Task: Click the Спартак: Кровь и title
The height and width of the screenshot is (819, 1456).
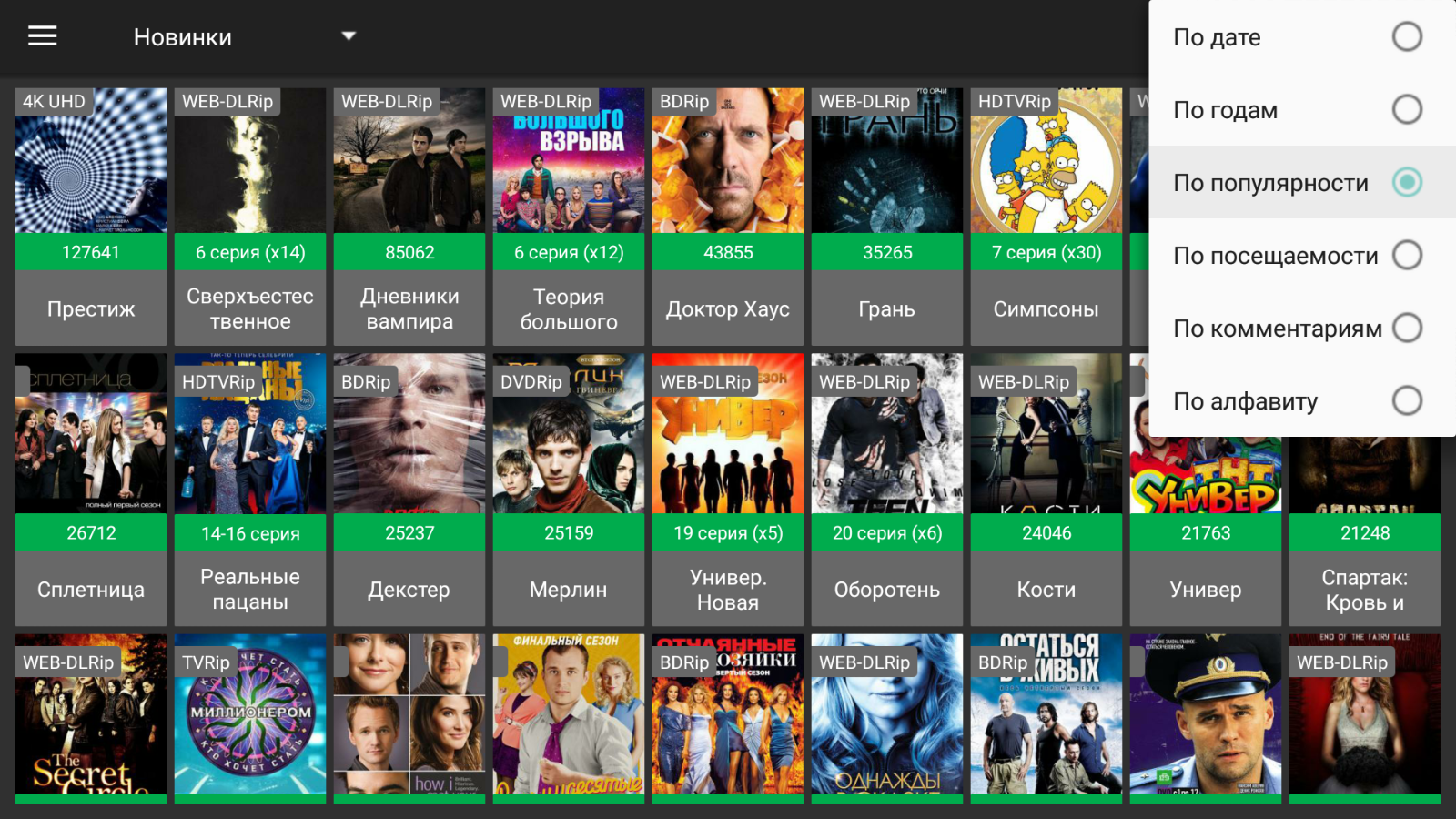Action: pyautogui.click(x=1365, y=590)
